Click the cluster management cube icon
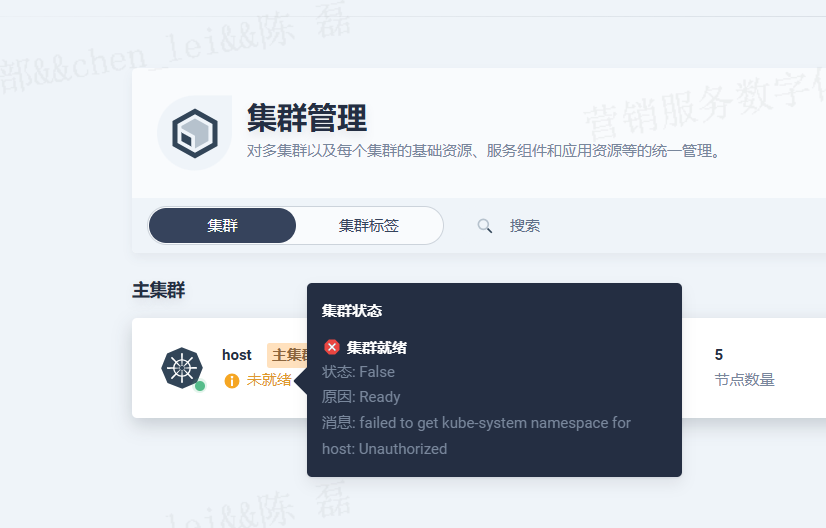Screen dimensions: 826x528 pos(195,133)
